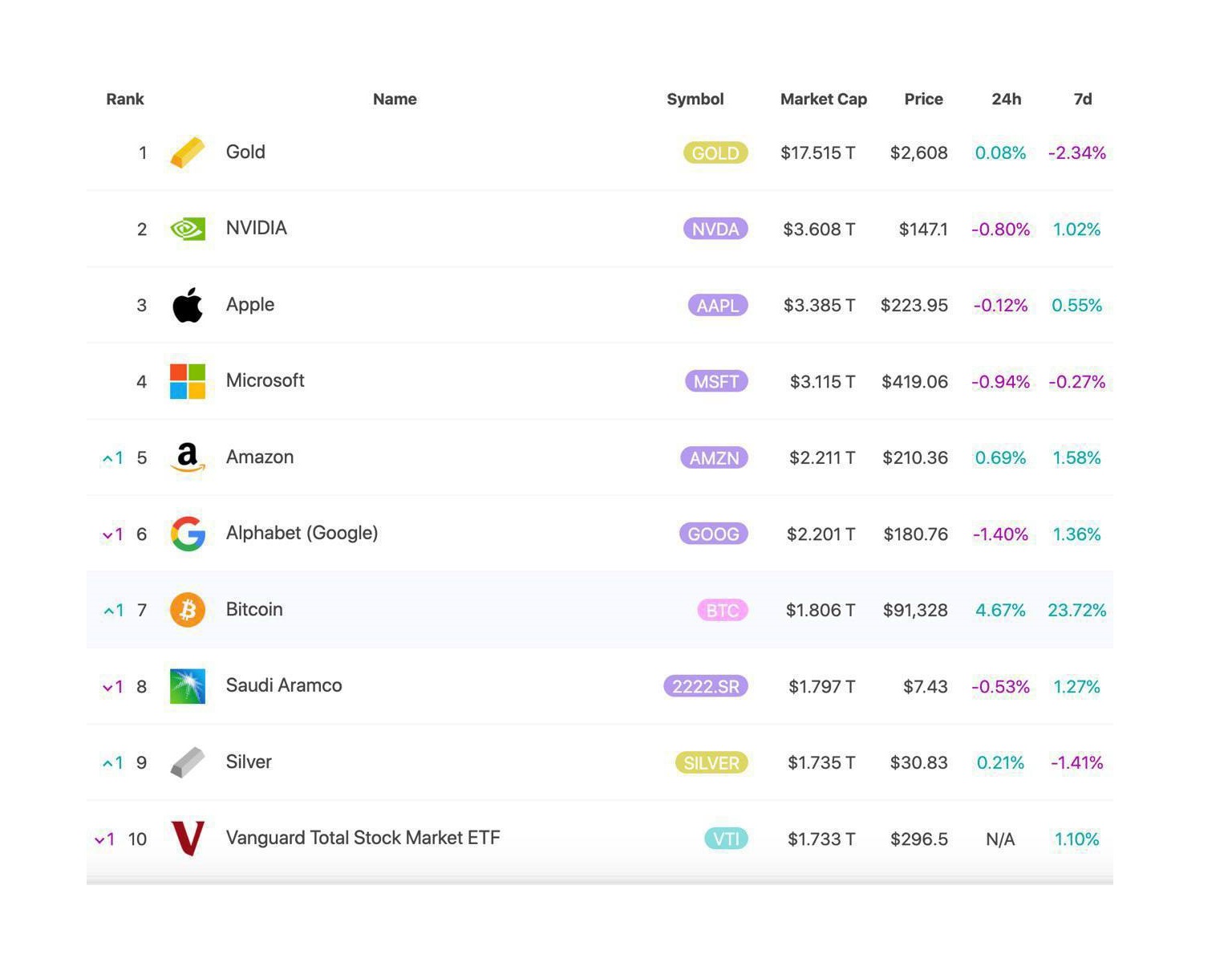The width and height of the screenshot is (1232, 979).
Task: Click the NVIDIA logo icon
Action: 188,229
